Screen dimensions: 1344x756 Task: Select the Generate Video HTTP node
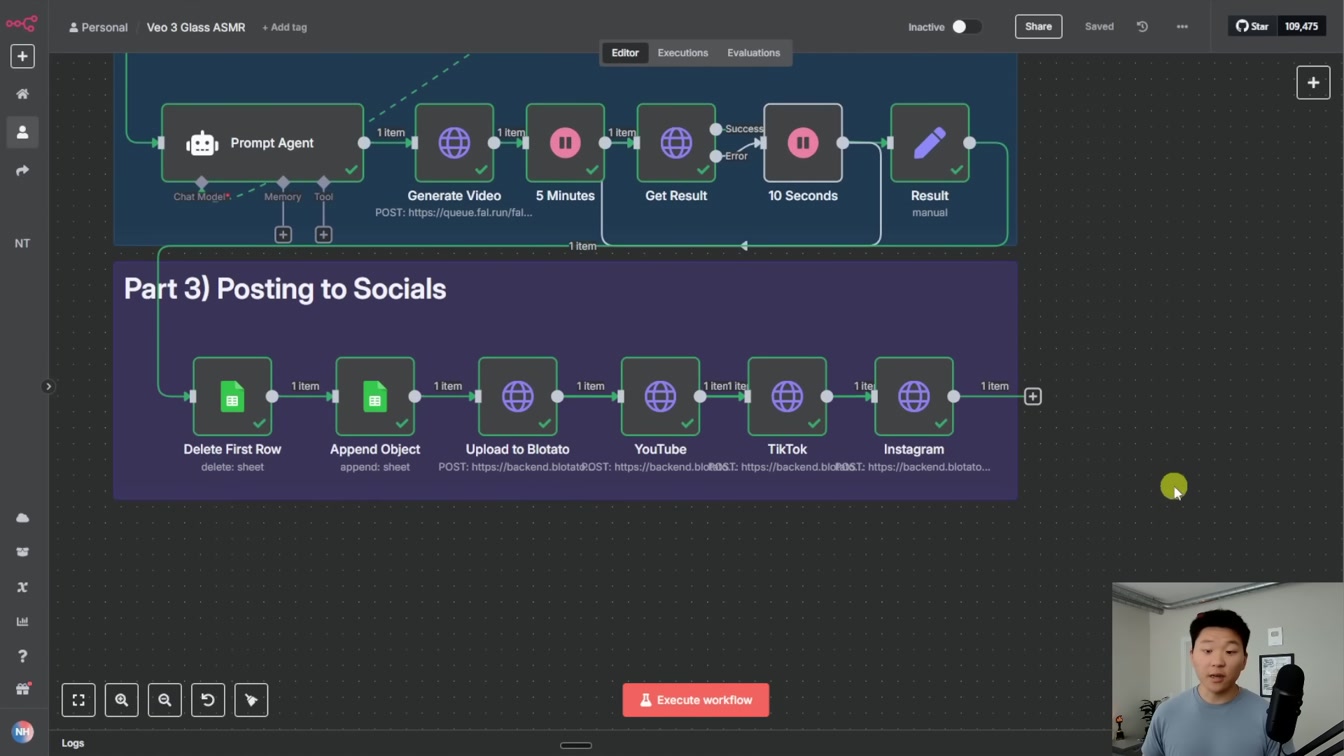pos(454,143)
